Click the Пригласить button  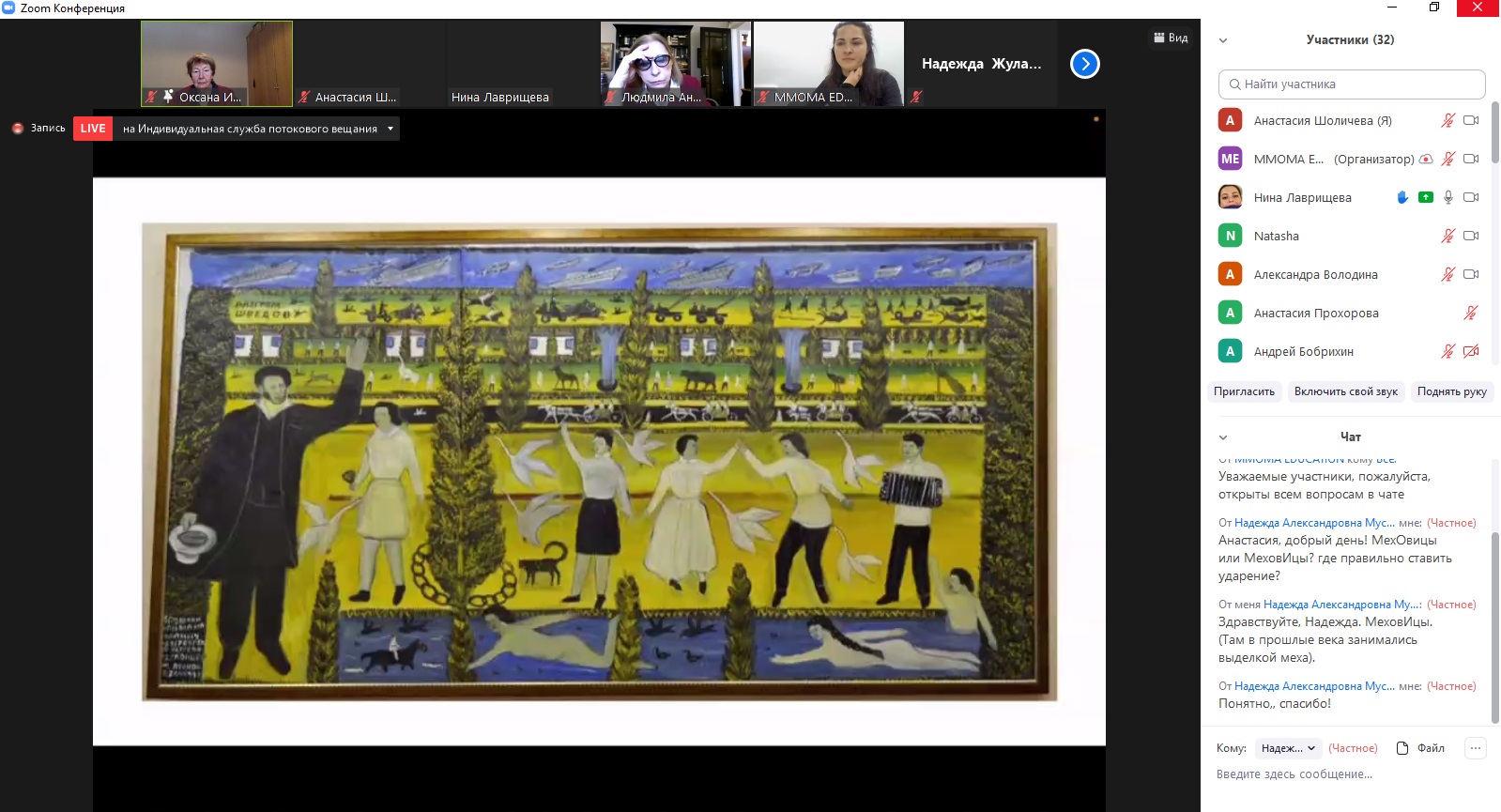point(1244,391)
